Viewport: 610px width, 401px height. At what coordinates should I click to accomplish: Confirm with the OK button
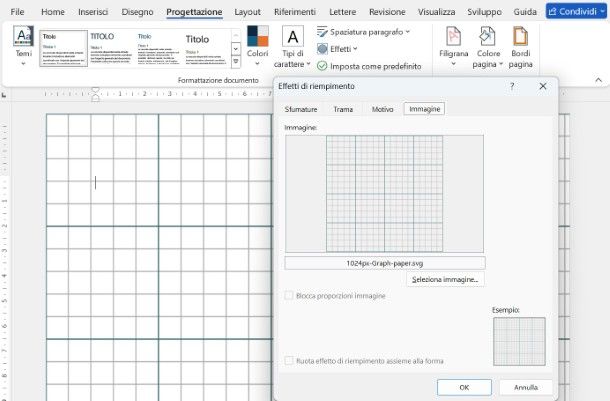(464, 386)
